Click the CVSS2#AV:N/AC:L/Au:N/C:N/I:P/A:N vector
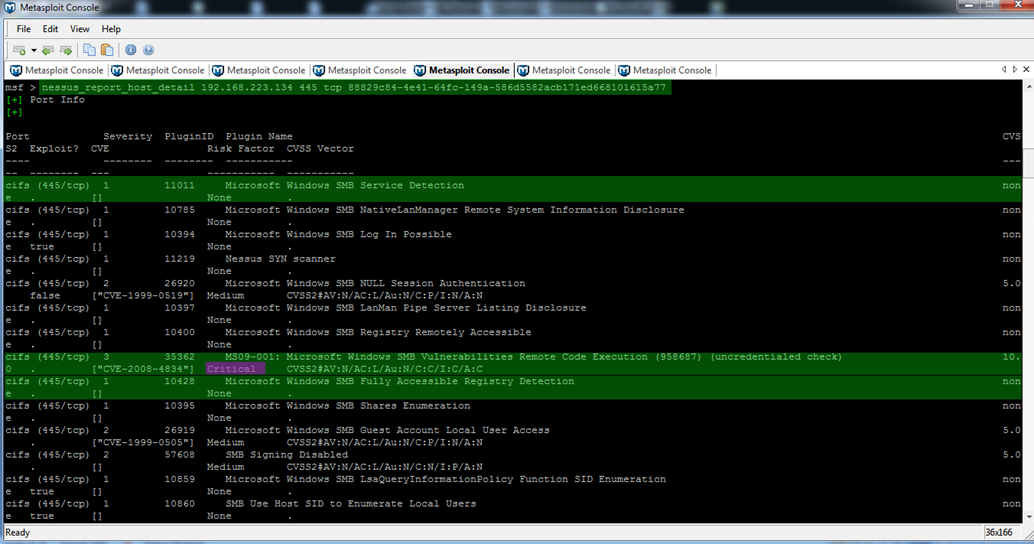Image resolution: width=1034 pixels, height=544 pixels. coord(384,467)
